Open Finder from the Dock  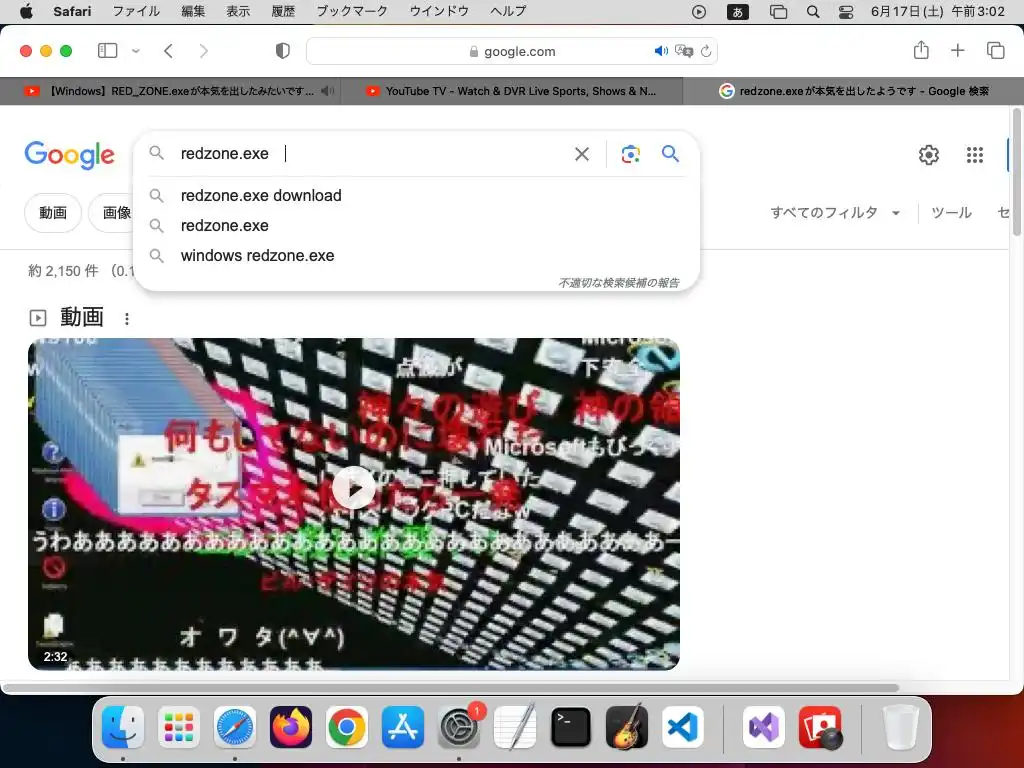coord(123,728)
